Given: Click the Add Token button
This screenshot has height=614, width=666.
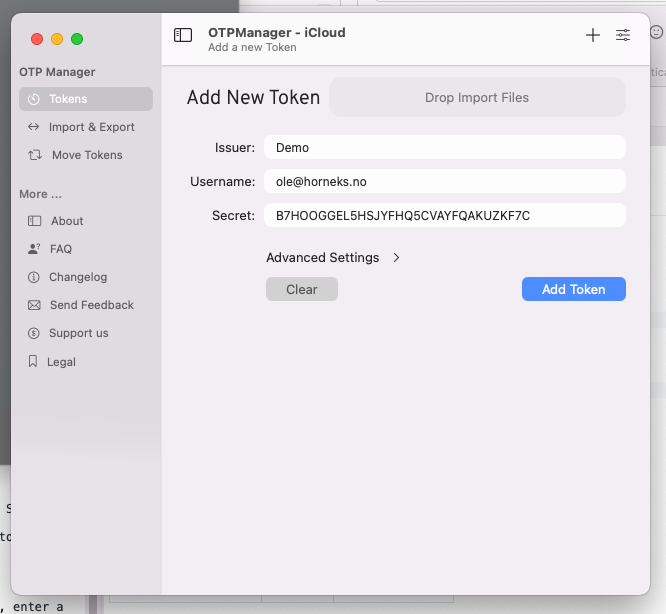Looking at the screenshot, I should coord(573,289).
